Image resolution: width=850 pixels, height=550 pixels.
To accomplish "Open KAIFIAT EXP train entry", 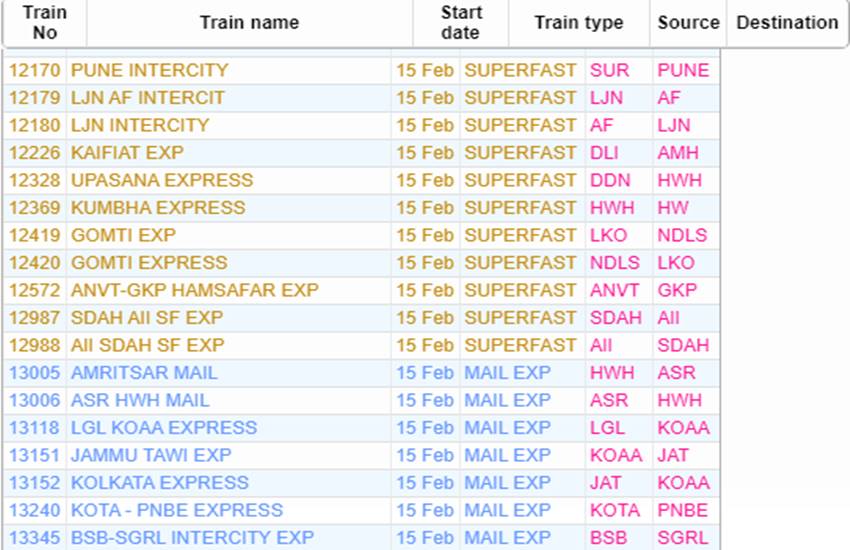I will point(127,153).
